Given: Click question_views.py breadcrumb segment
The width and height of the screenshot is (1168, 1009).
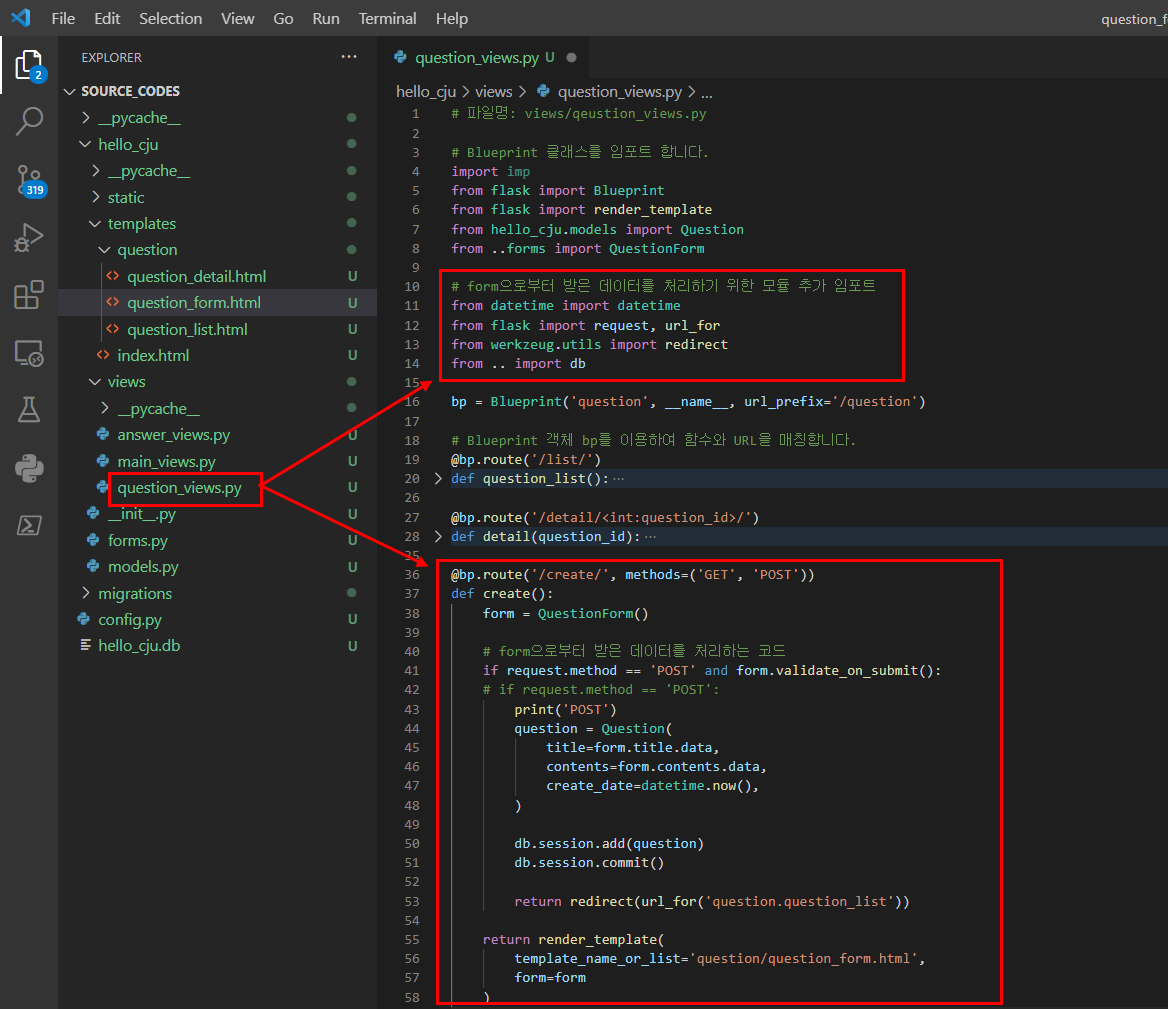Looking at the screenshot, I should tap(620, 92).
